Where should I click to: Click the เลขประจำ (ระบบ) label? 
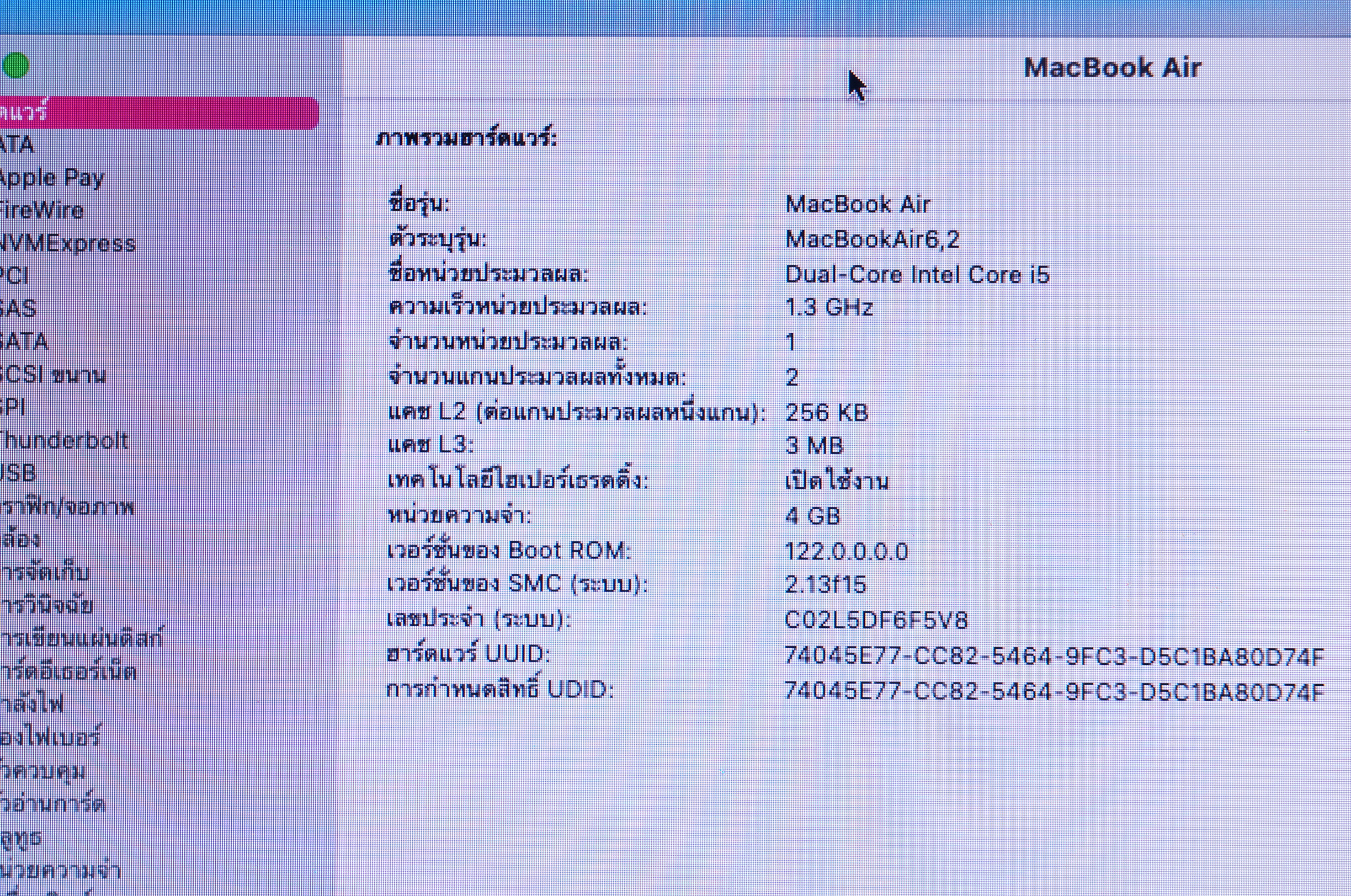pos(480,619)
